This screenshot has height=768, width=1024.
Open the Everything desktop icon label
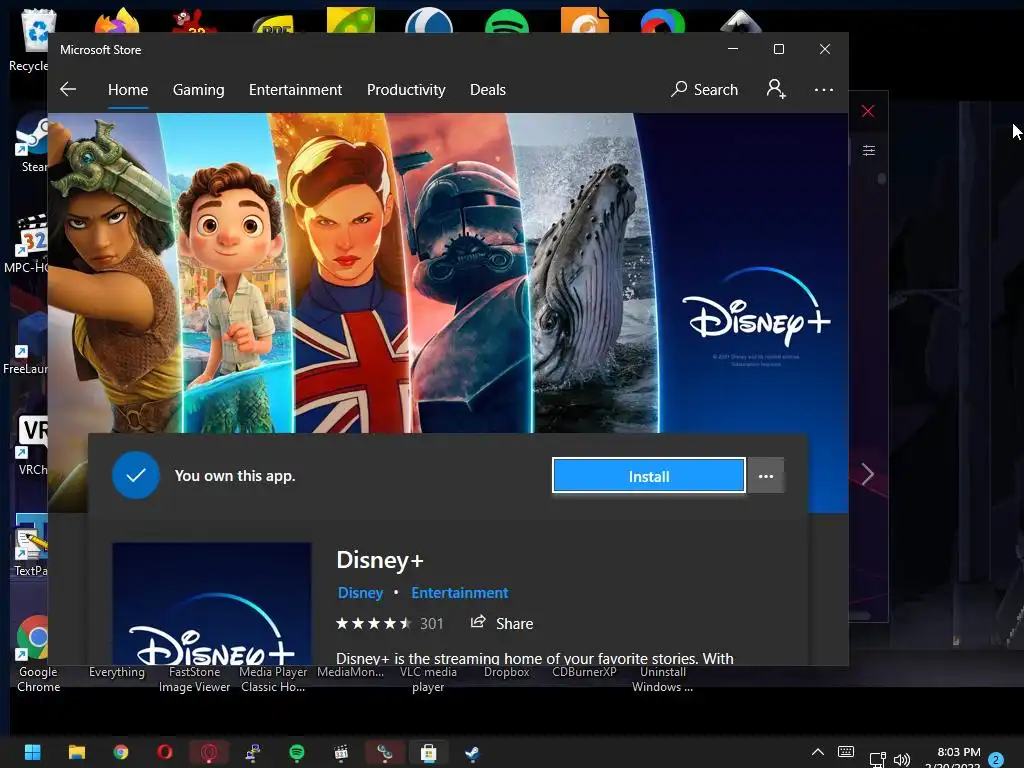[x=117, y=672]
